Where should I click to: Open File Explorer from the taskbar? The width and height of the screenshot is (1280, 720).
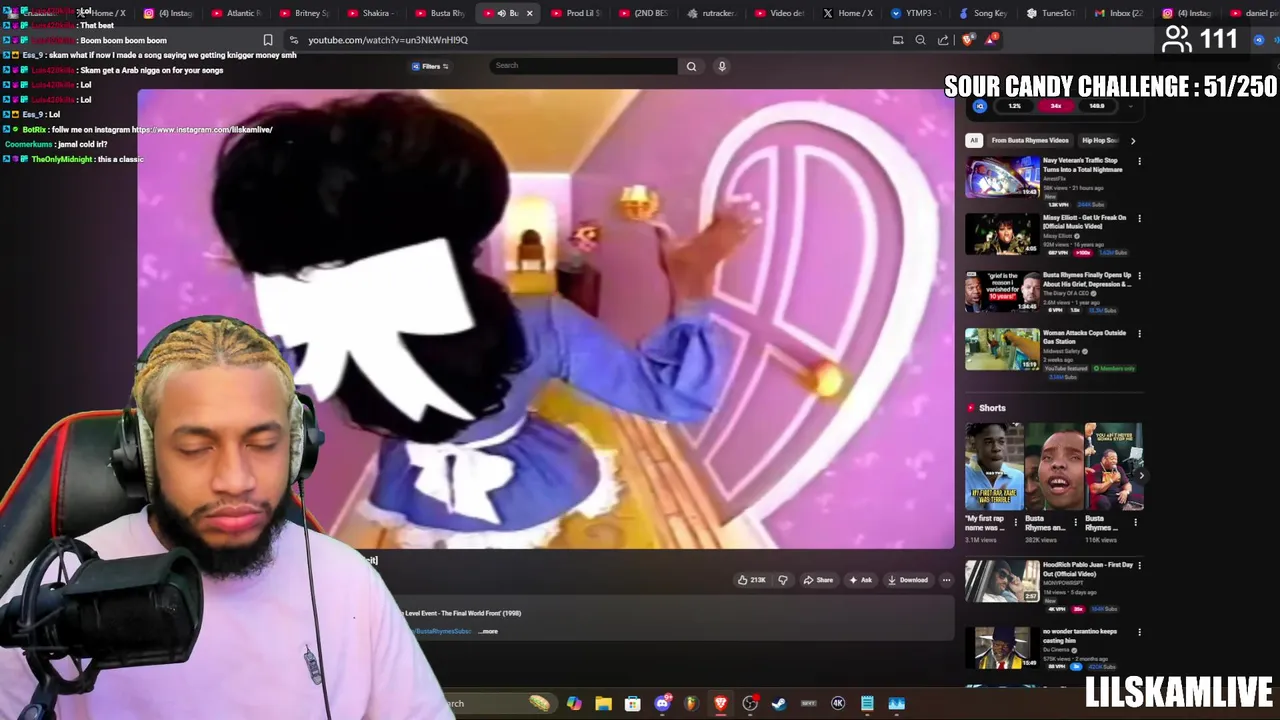click(x=603, y=704)
